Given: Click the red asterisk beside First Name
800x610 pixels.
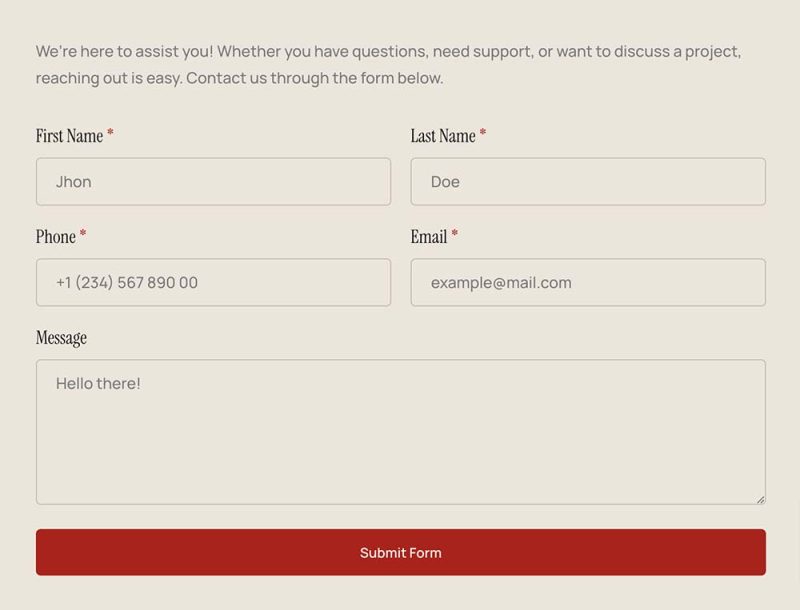Looking at the screenshot, I should (x=110, y=135).
